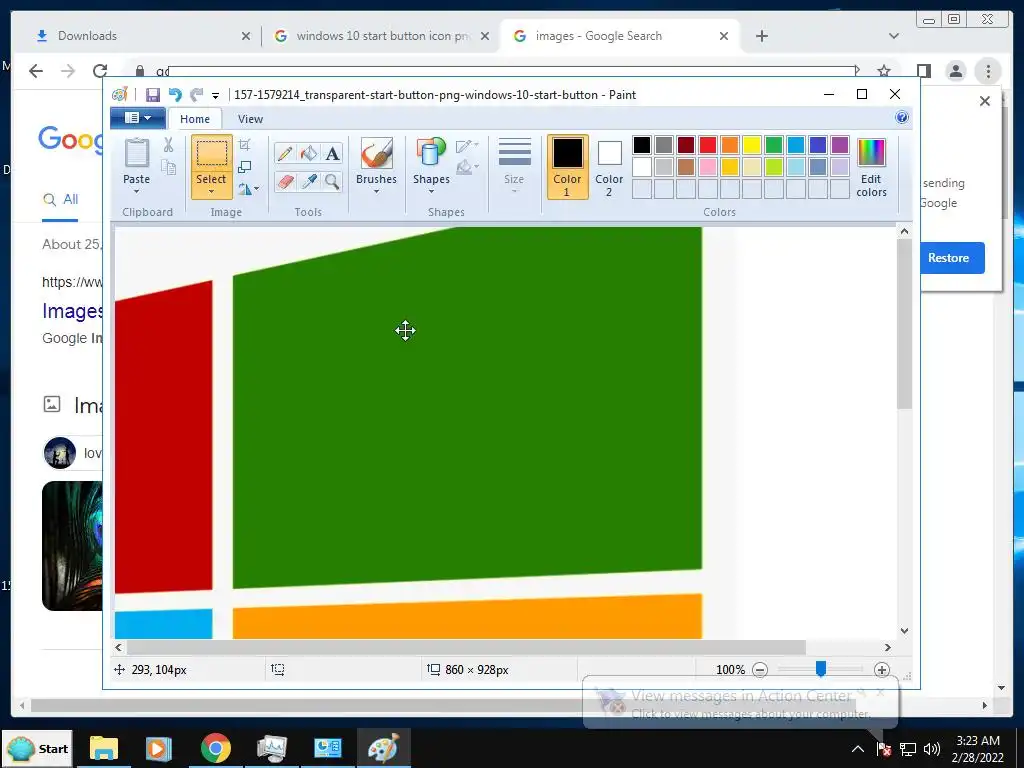Open Paint Help icon
Image resolution: width=1024 pixels, height=768 pixels.
(x=902, y=118)
